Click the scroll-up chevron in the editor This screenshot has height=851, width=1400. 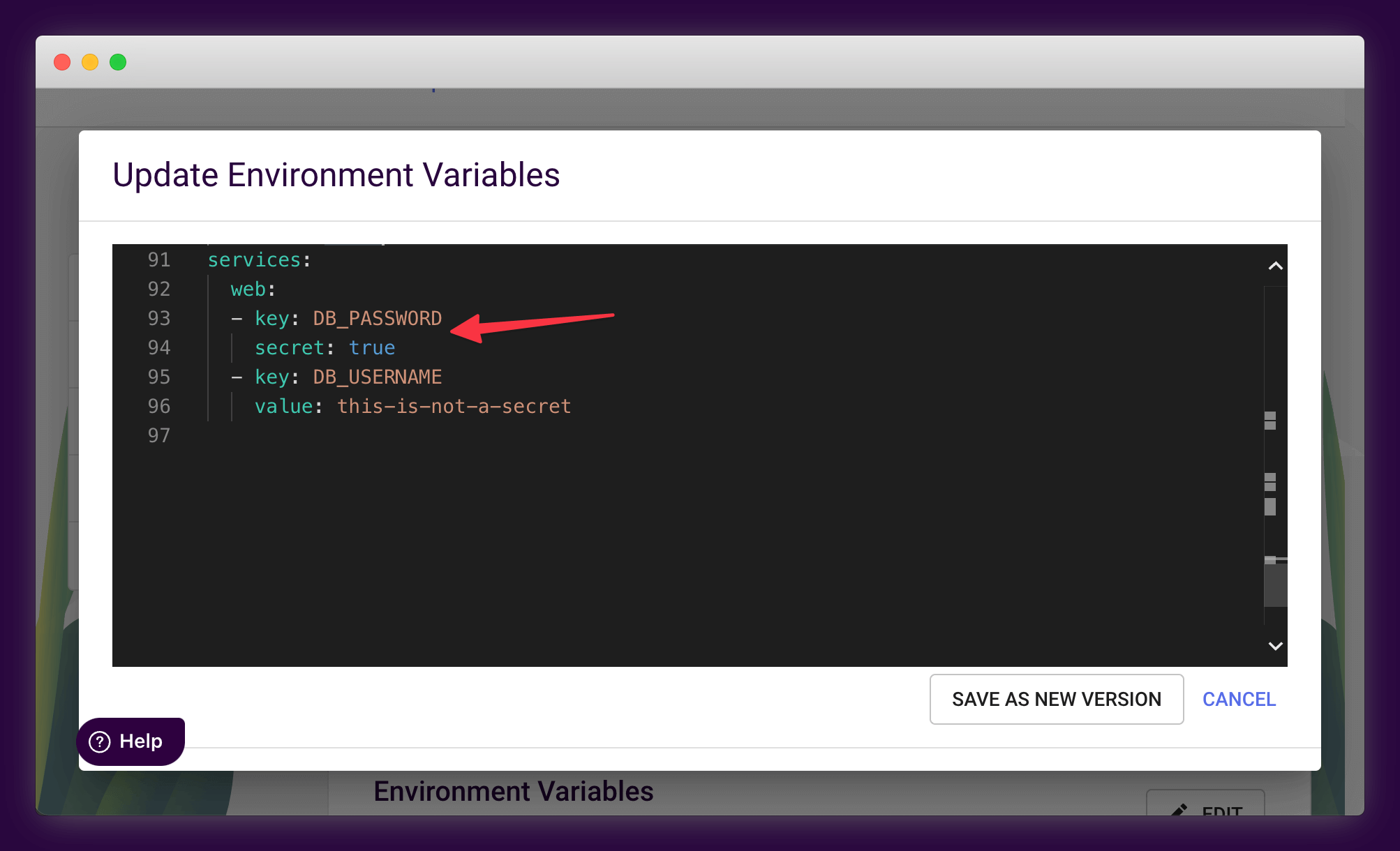(1275, 266)
